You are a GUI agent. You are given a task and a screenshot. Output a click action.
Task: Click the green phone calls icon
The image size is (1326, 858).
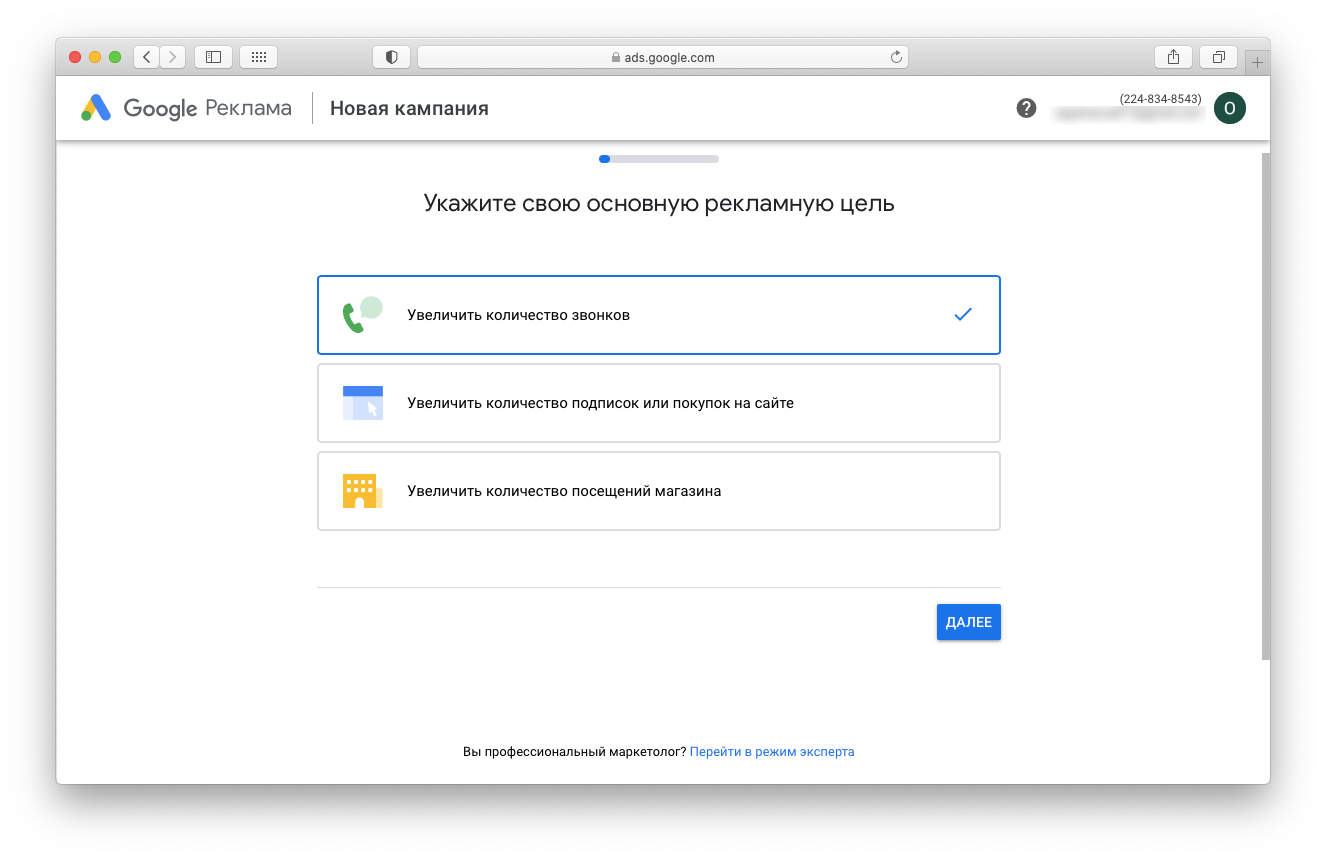pos(362,314)
